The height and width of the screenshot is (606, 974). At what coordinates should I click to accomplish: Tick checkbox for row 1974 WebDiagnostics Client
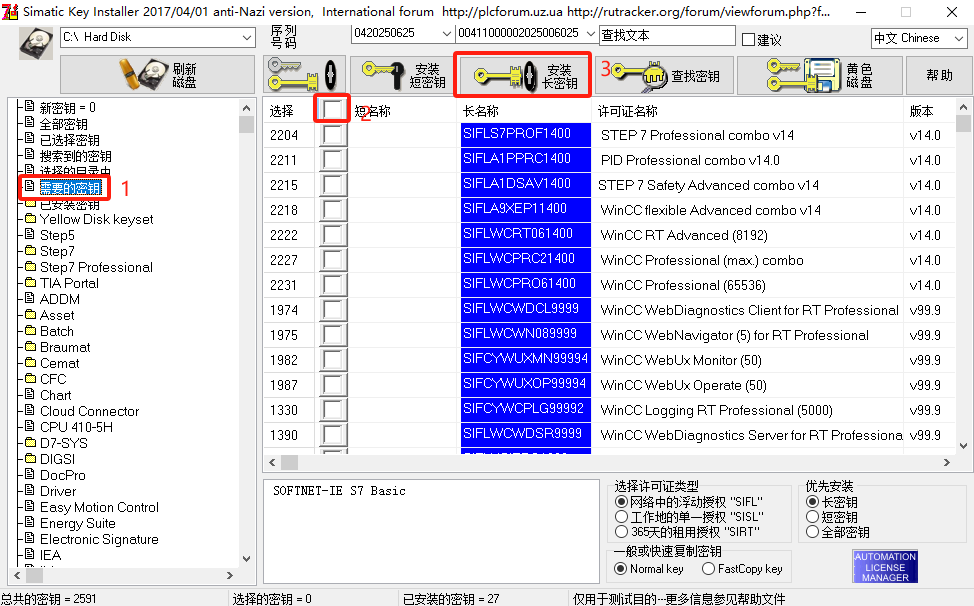[x=333, y=310]
